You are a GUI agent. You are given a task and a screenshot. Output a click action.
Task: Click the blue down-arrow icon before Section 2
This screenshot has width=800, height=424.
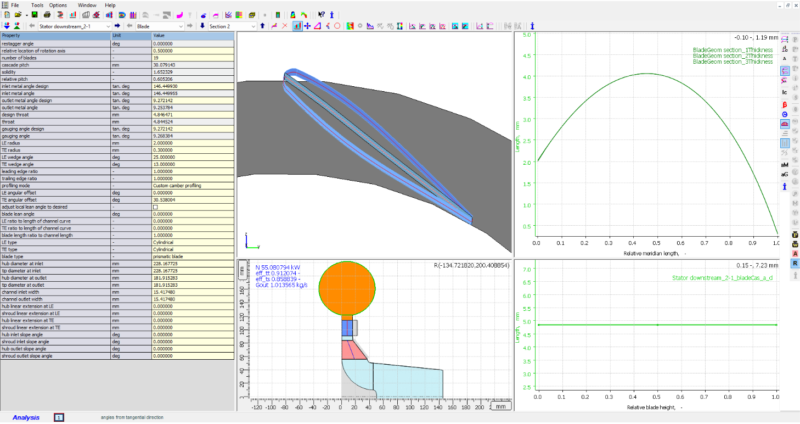coord(202,26)
